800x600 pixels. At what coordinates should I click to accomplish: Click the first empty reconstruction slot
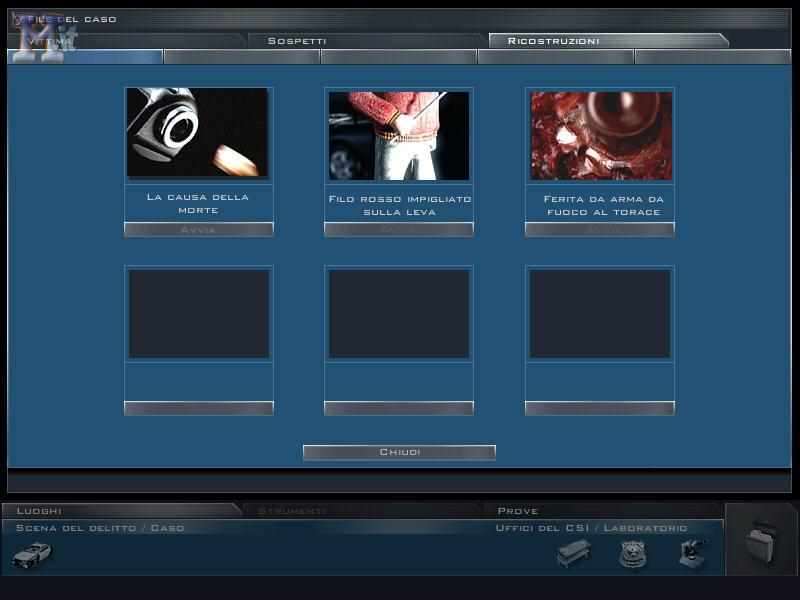198,313
